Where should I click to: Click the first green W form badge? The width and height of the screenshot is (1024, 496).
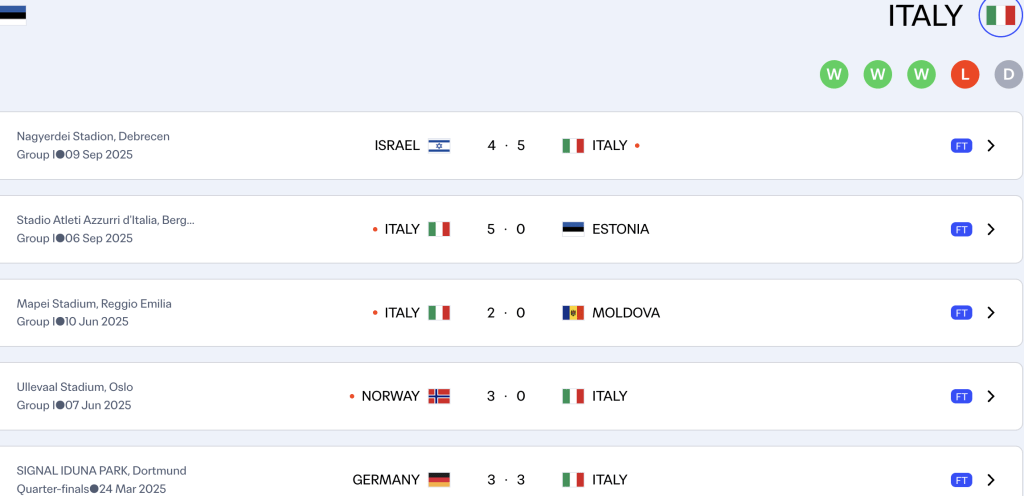(x=834, y=74)
